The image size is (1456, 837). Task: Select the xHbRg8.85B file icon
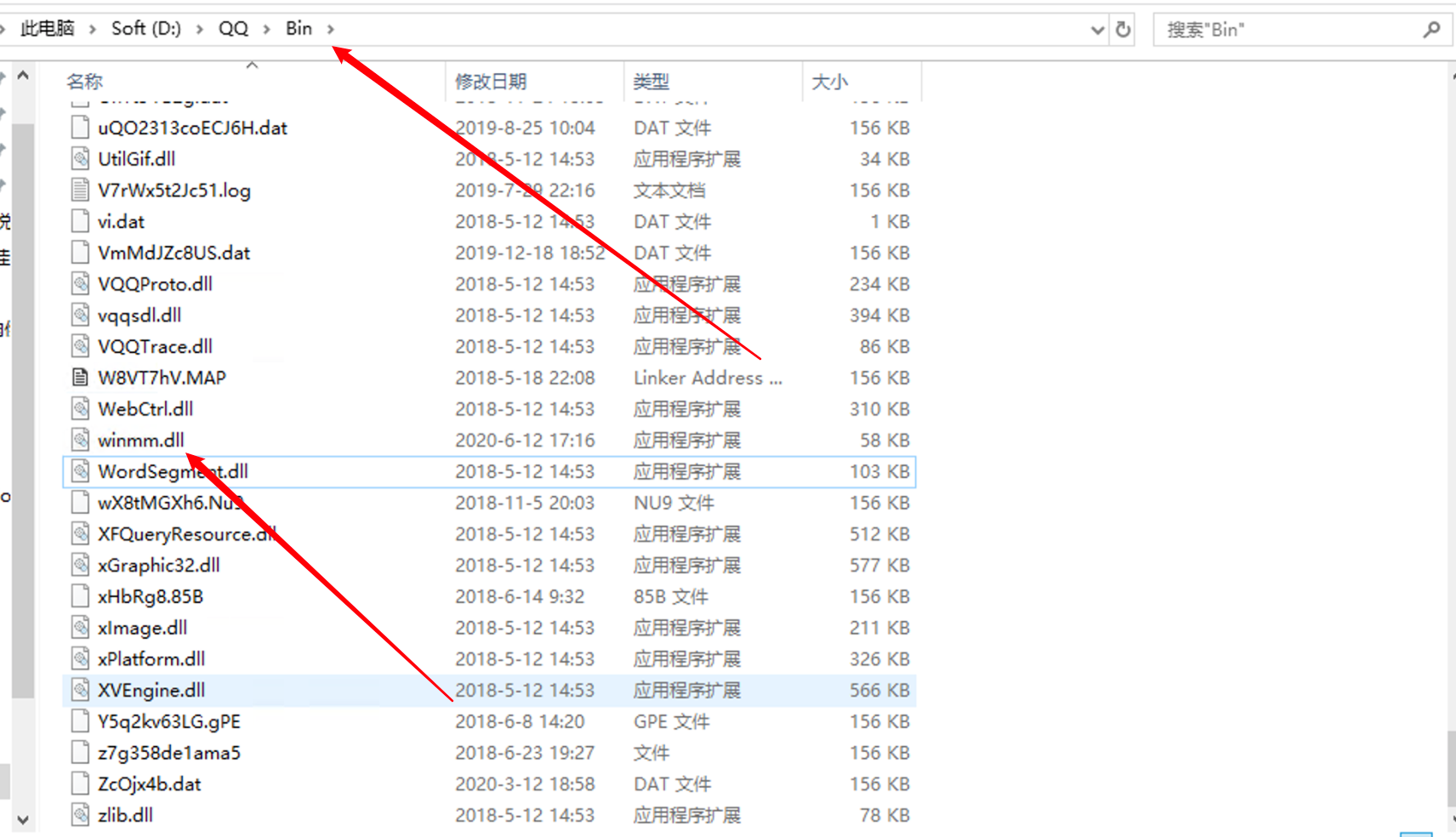pyautogui.click(x=80, y=597)
